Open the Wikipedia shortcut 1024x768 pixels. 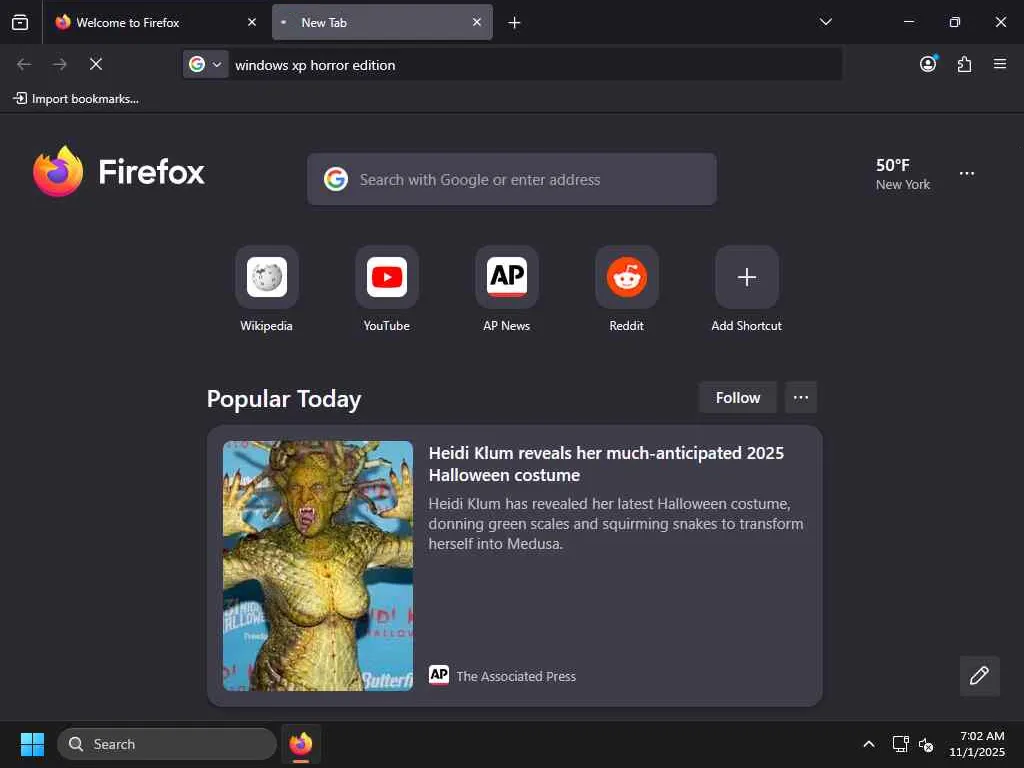pyautogui.click(x=266, y=290)
